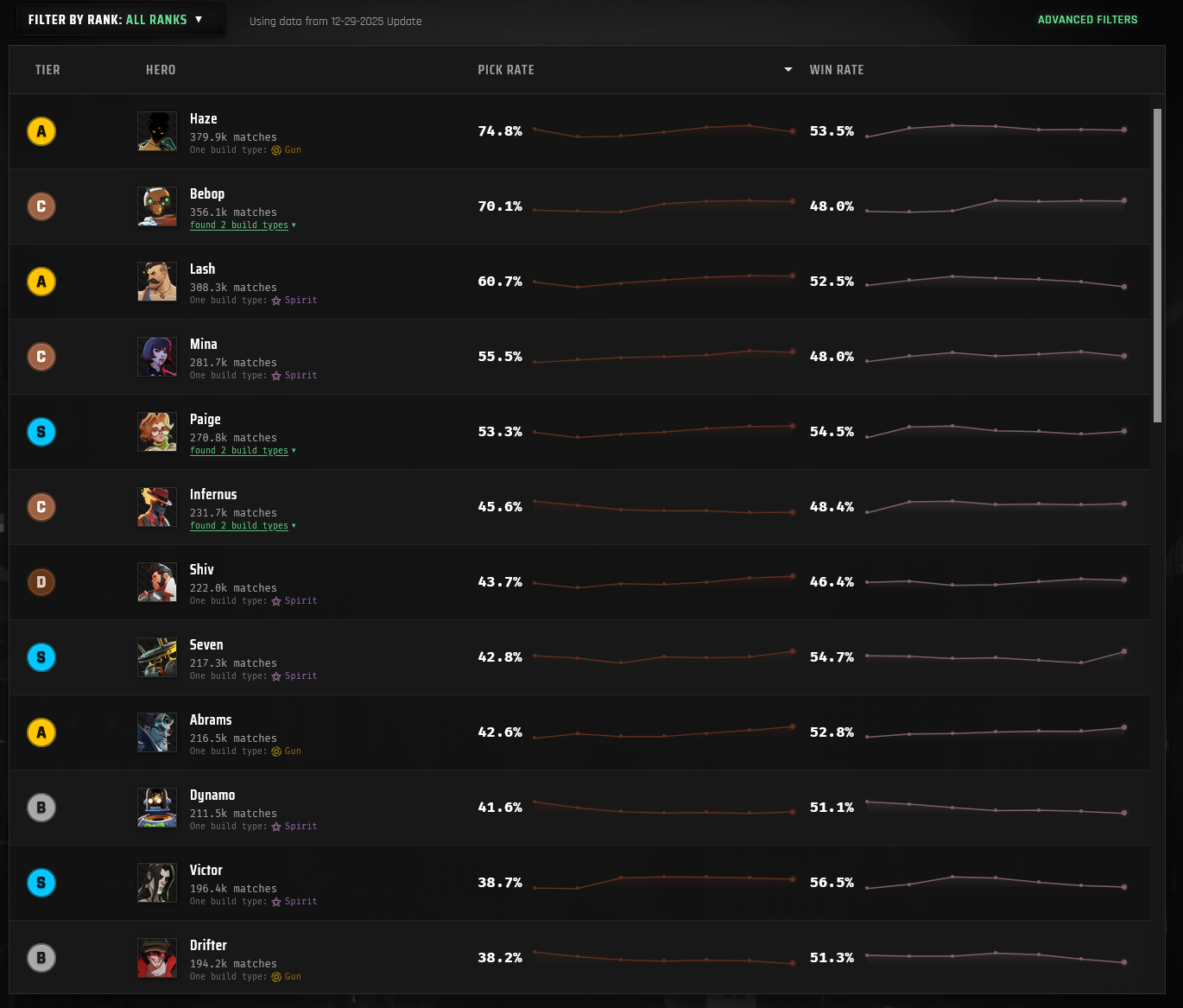1183x1008 pixels.
Task: Click Haze's hero portrait
Action: pos(157,131)
